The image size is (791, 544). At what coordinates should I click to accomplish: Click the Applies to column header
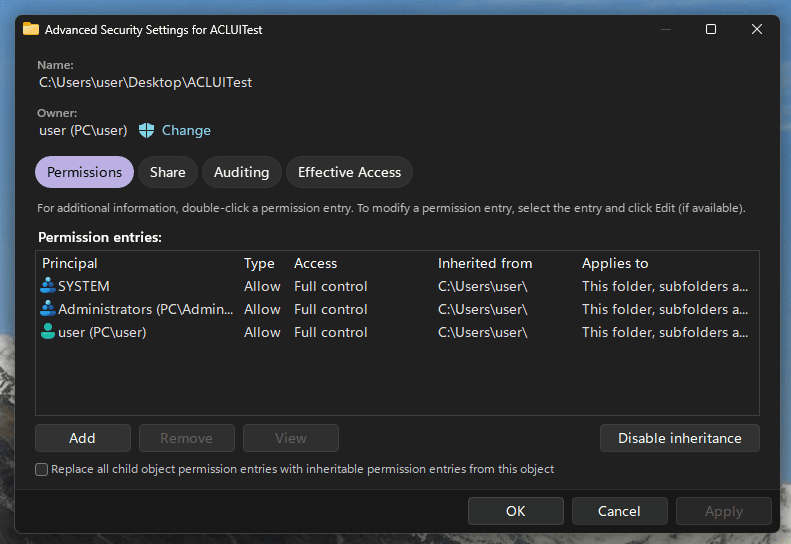[x=615, y=263]
